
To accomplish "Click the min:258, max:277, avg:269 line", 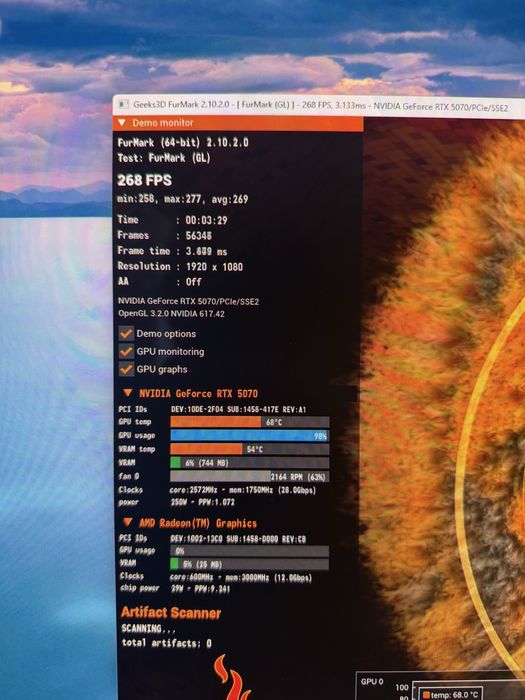I will [x=183, y=199].
